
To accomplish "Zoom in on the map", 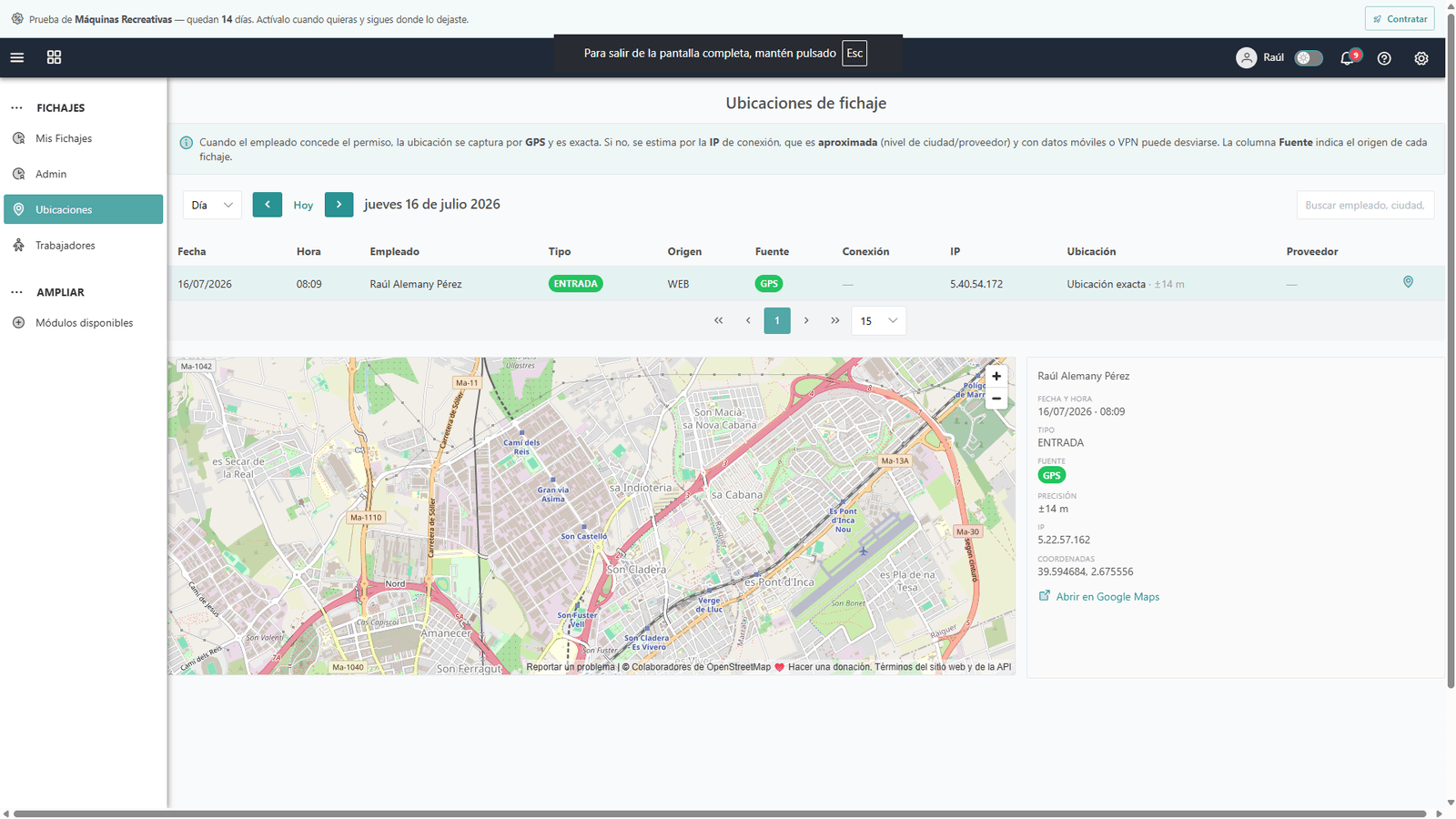I will pos(996,376).
